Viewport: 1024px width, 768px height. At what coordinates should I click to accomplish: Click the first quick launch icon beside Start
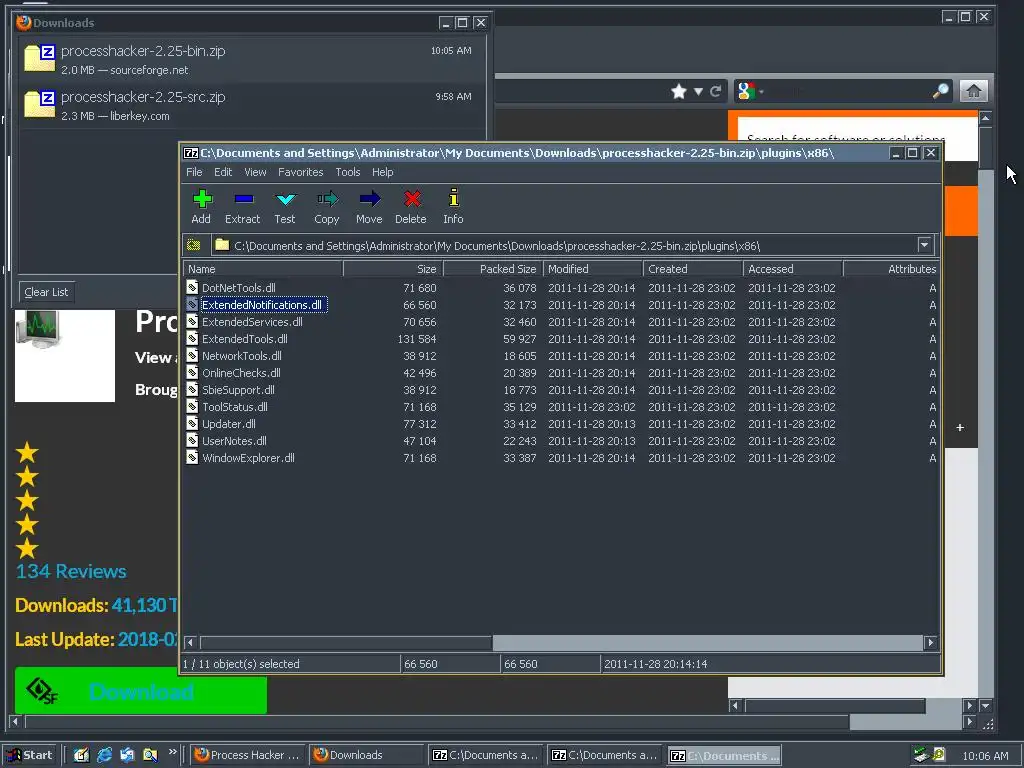point(81,755)
